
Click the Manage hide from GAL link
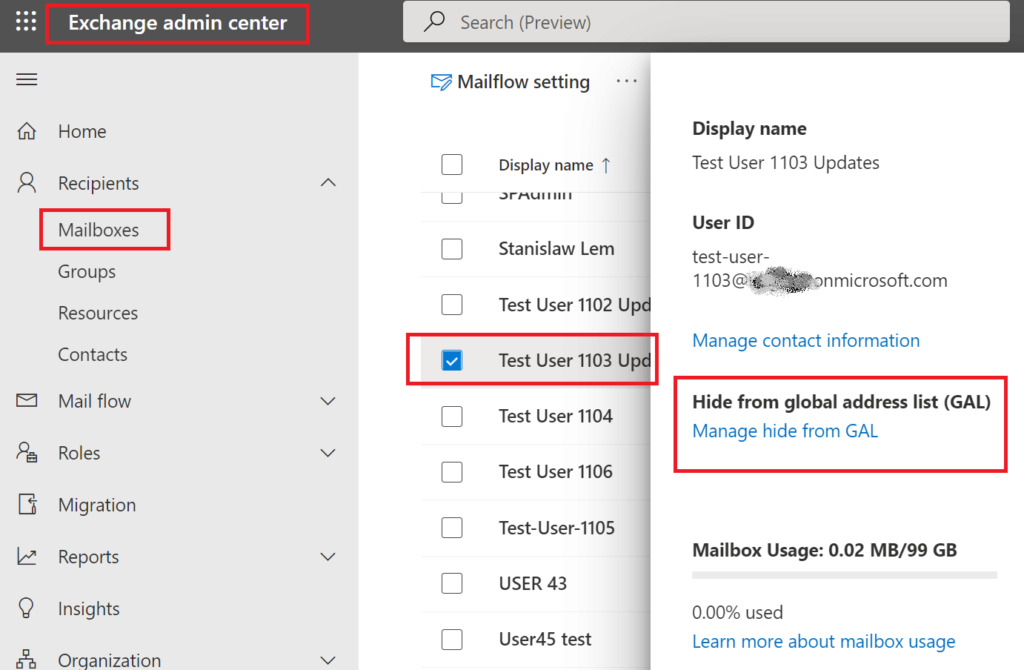click(x=785, y=431)
